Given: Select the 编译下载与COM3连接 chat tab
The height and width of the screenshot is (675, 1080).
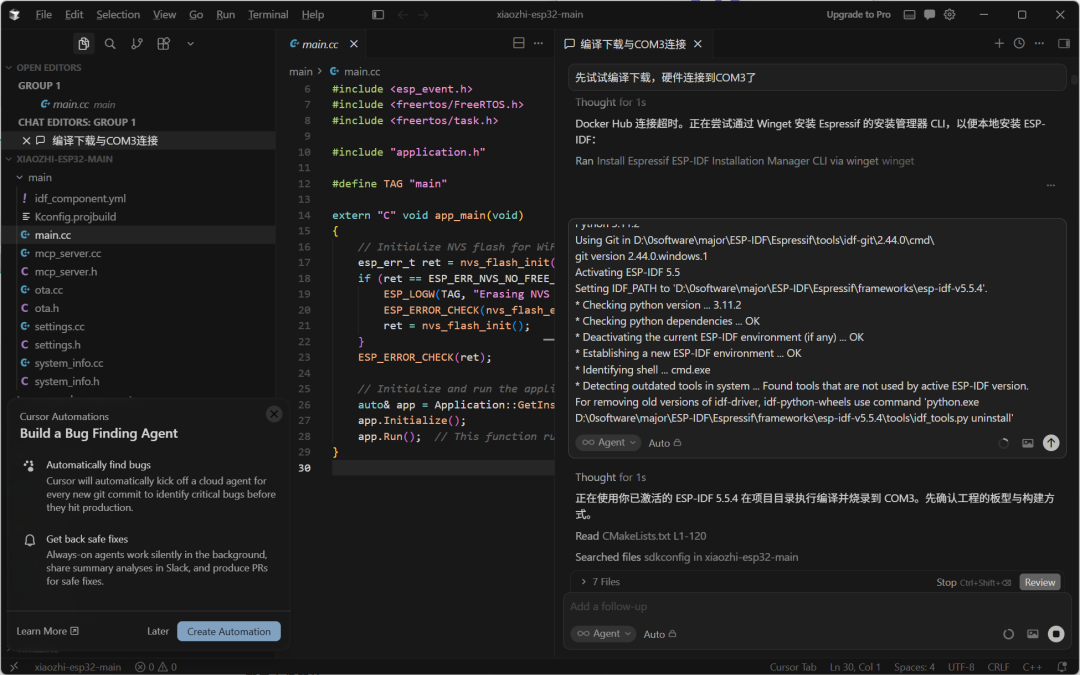Looking at the screenshot, I should click(633, 44).
